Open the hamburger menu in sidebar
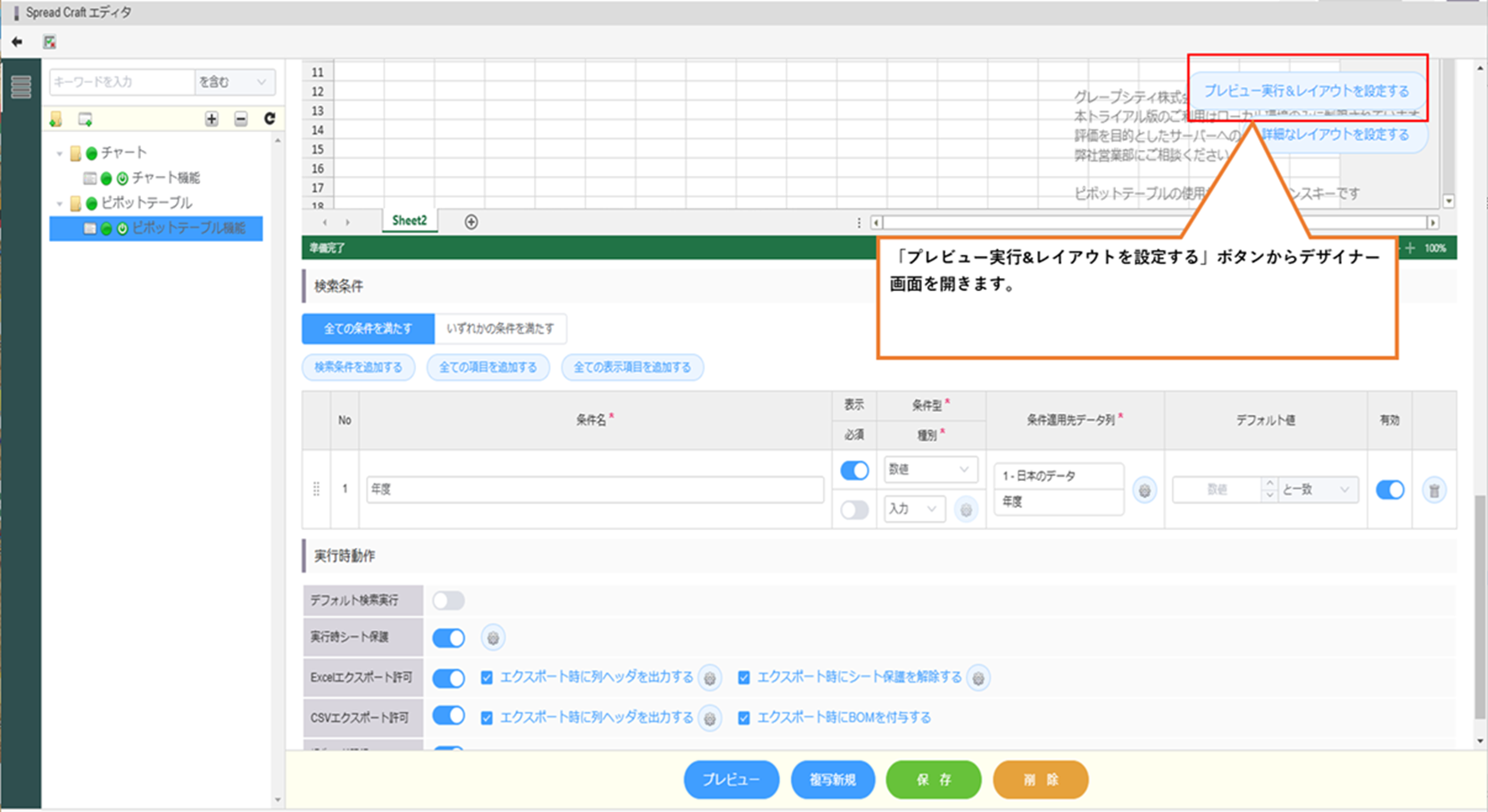Image resolution: width=1488 pixels, height=812 pixels. tap(21, 87)
